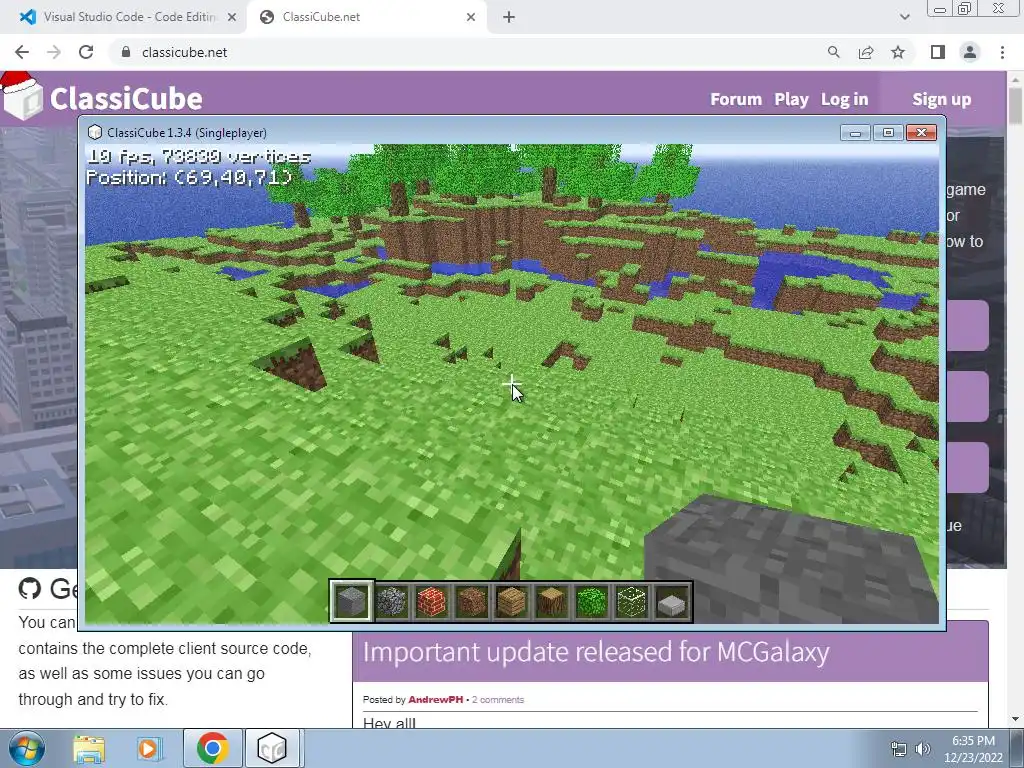Open the 2 comments link

498,699
